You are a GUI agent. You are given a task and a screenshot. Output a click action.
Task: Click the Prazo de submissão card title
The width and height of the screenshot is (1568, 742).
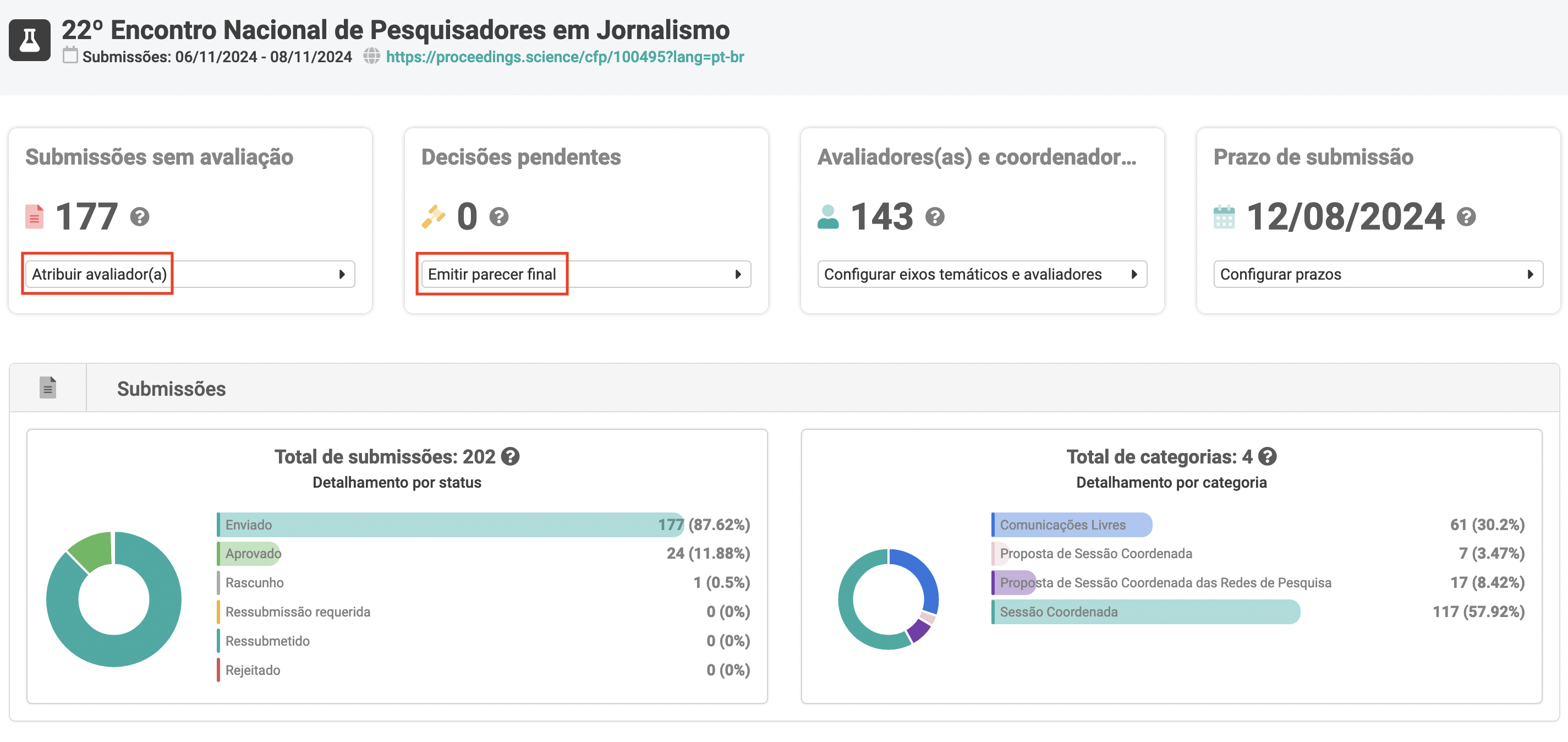(x=1314, y=157)
